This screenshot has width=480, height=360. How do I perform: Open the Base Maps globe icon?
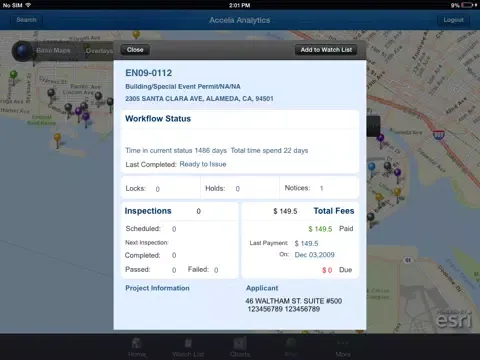(23, 51)
